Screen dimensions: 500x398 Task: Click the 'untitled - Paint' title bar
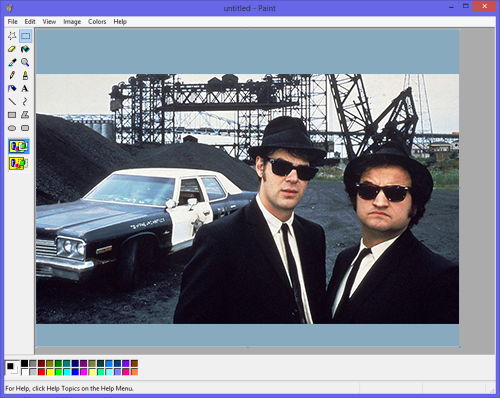[249, 8]
